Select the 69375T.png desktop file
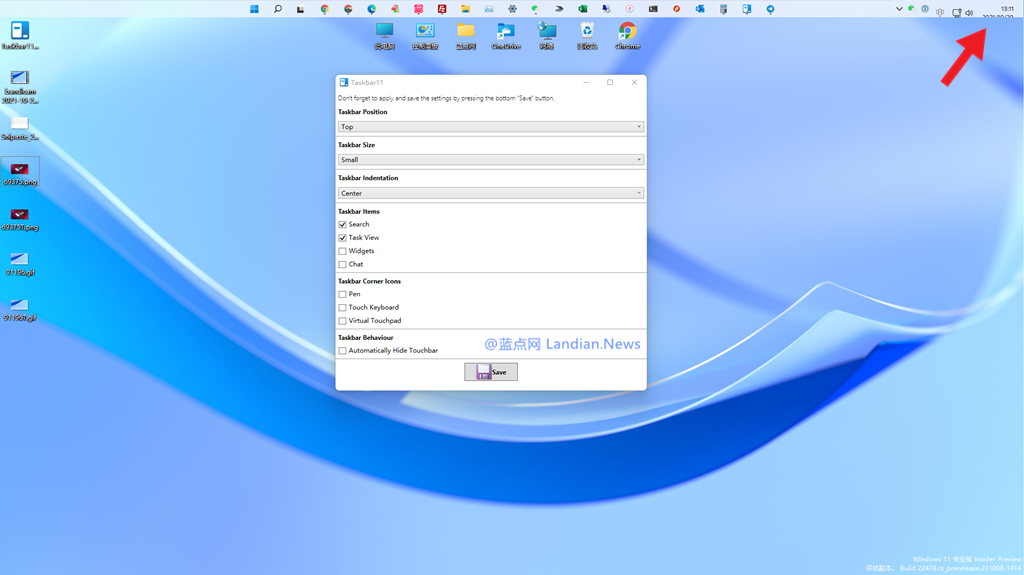 pyautogui.click(x=20, y=218)
